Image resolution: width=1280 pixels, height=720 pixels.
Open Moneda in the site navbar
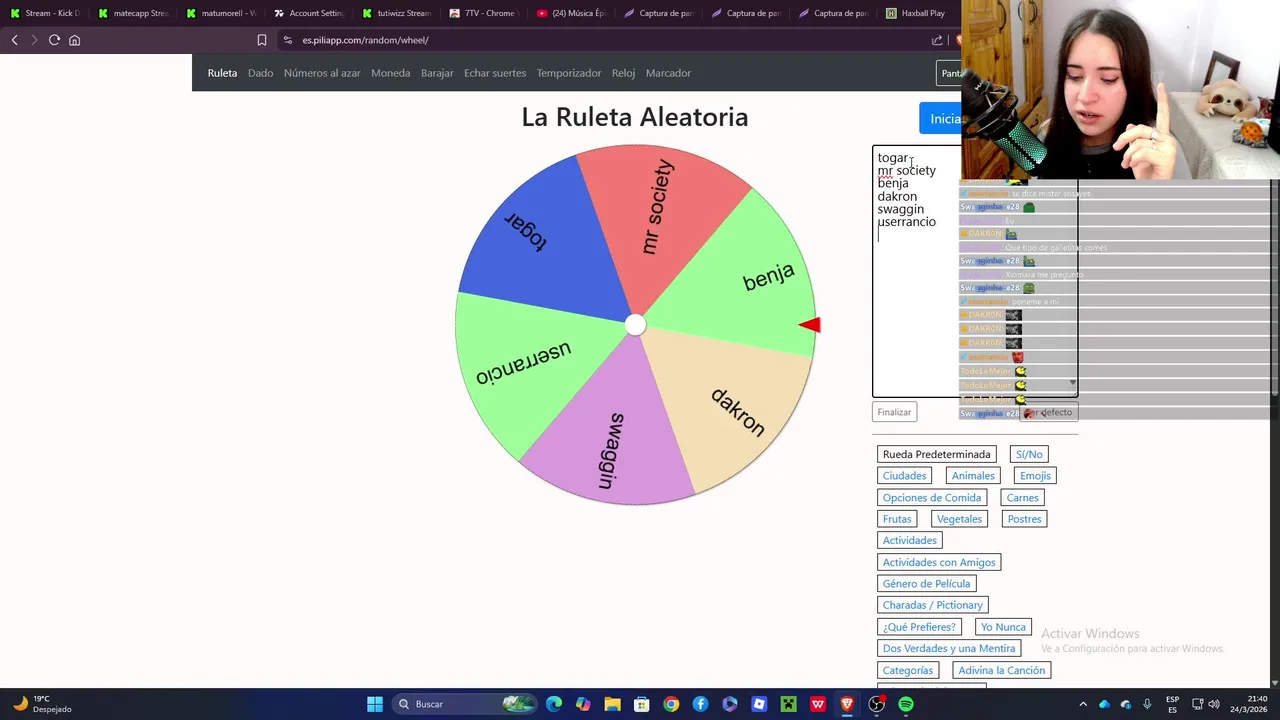tap(390, 73)
